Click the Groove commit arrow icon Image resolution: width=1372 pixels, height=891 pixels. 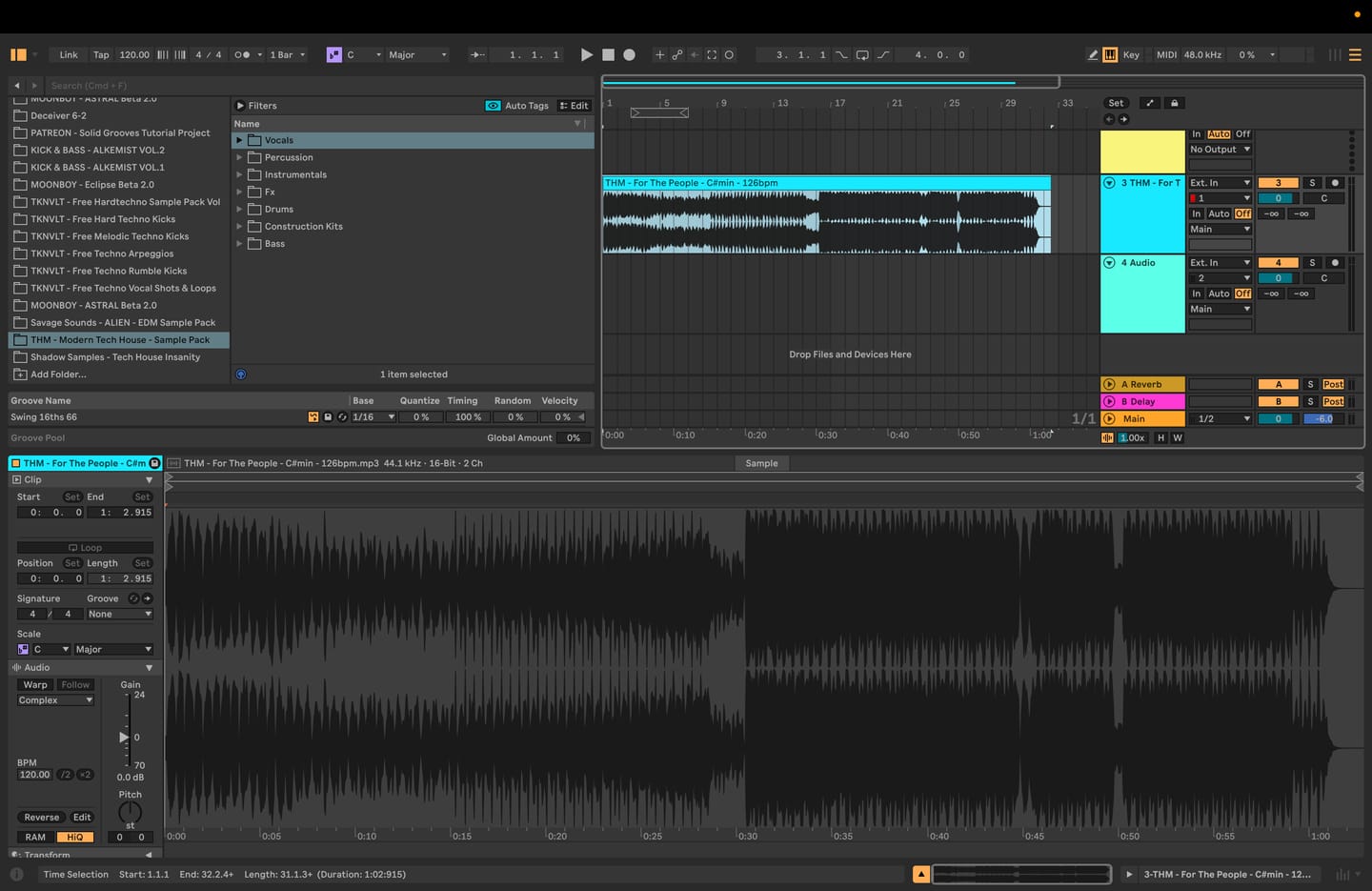coord(148,598)
